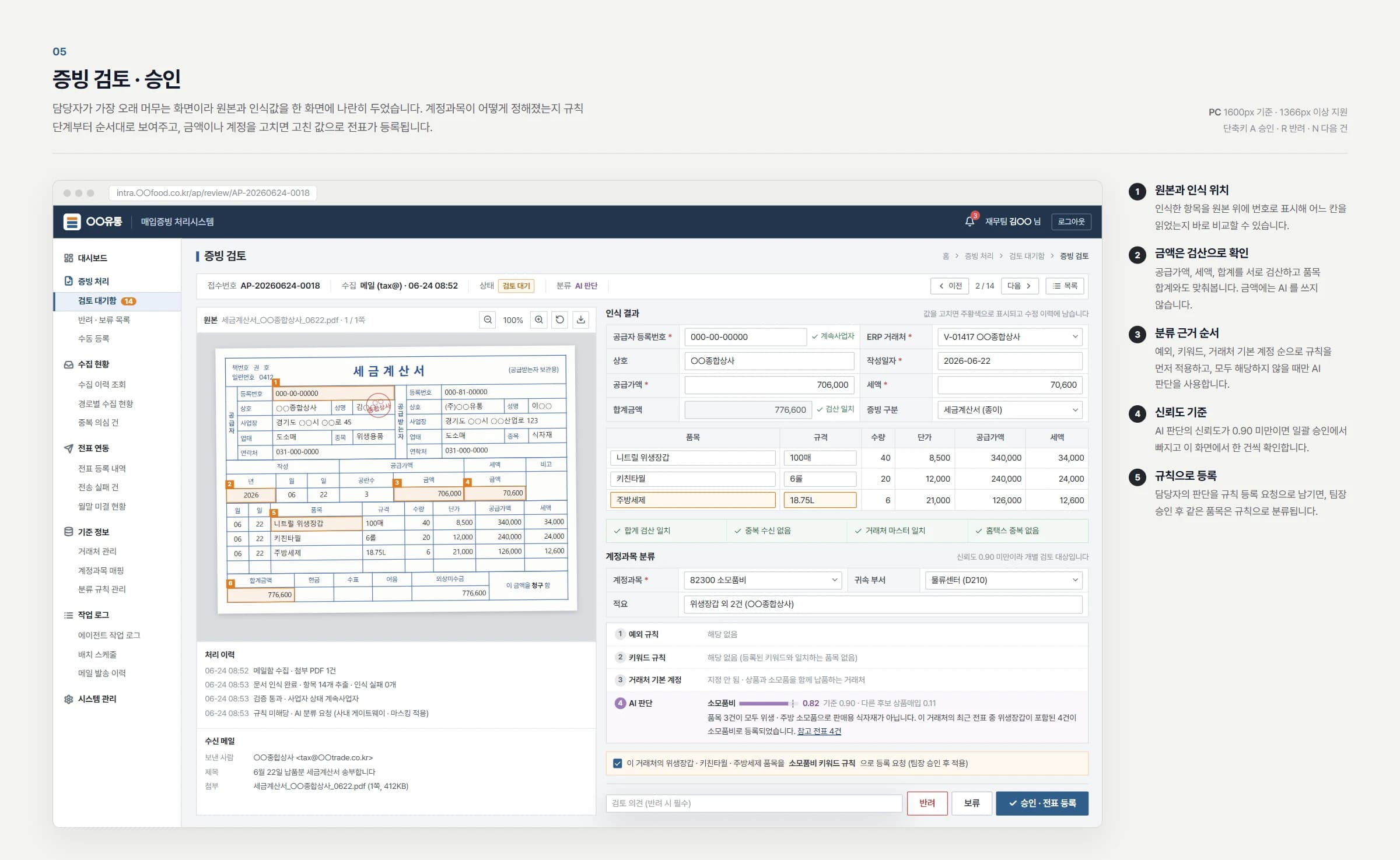The height and width of the screenshot is (860, 1400).
Task: Open the 시스템 관리 settings section
Action: [x=97, y=698]
